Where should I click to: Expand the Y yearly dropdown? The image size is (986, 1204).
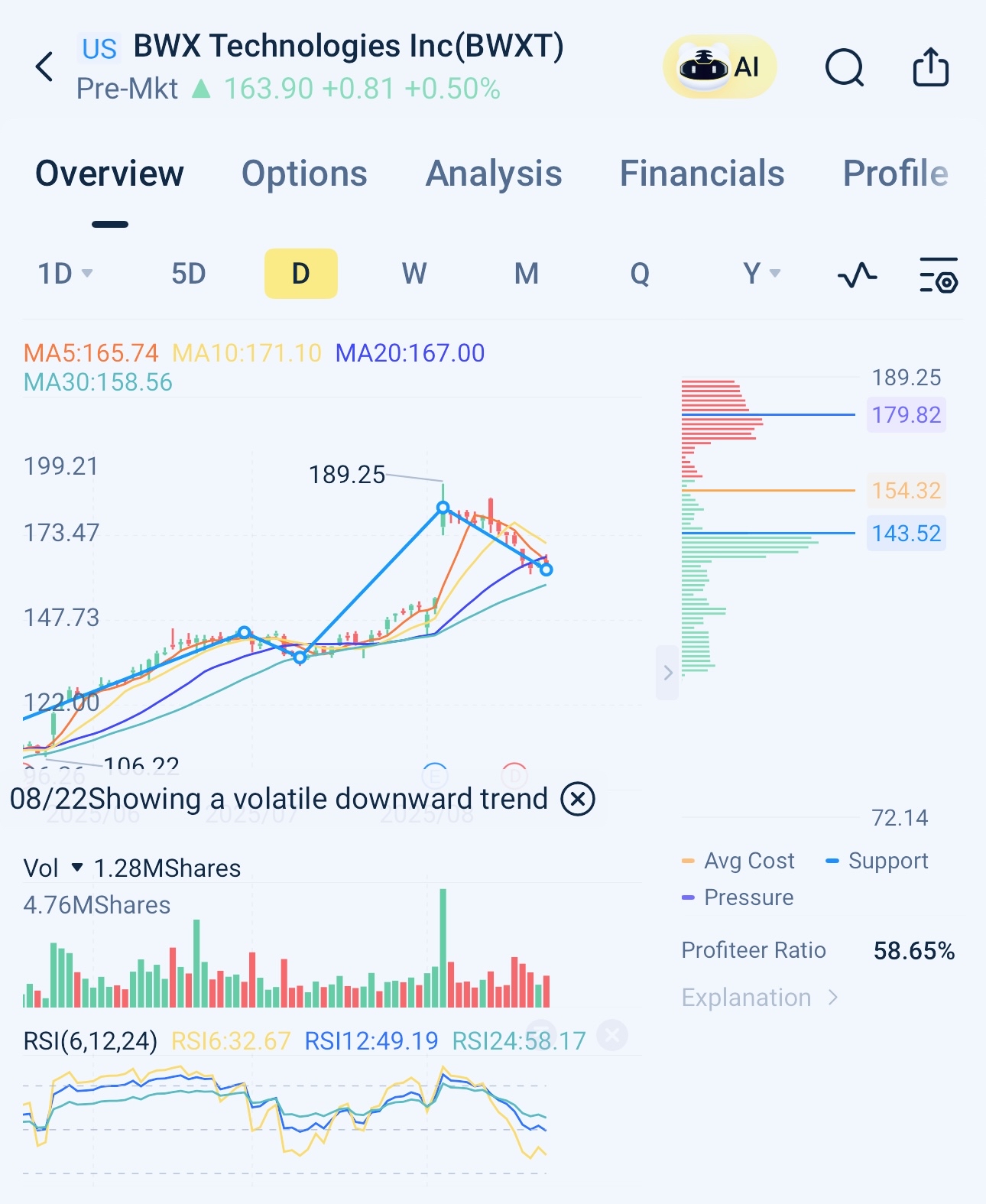(761, 274)
